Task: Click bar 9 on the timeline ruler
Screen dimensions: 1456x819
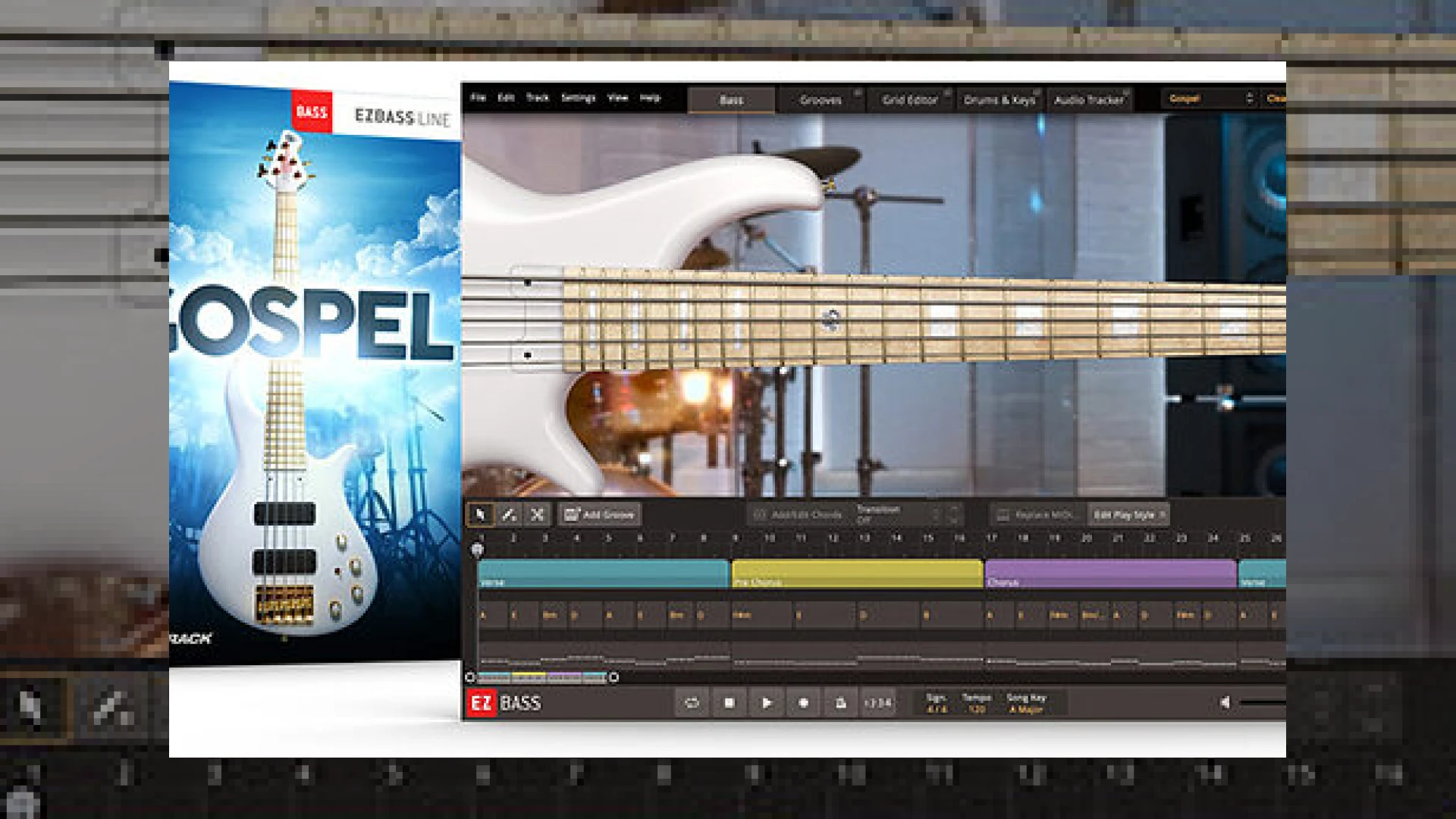Action: coord(734,538)
